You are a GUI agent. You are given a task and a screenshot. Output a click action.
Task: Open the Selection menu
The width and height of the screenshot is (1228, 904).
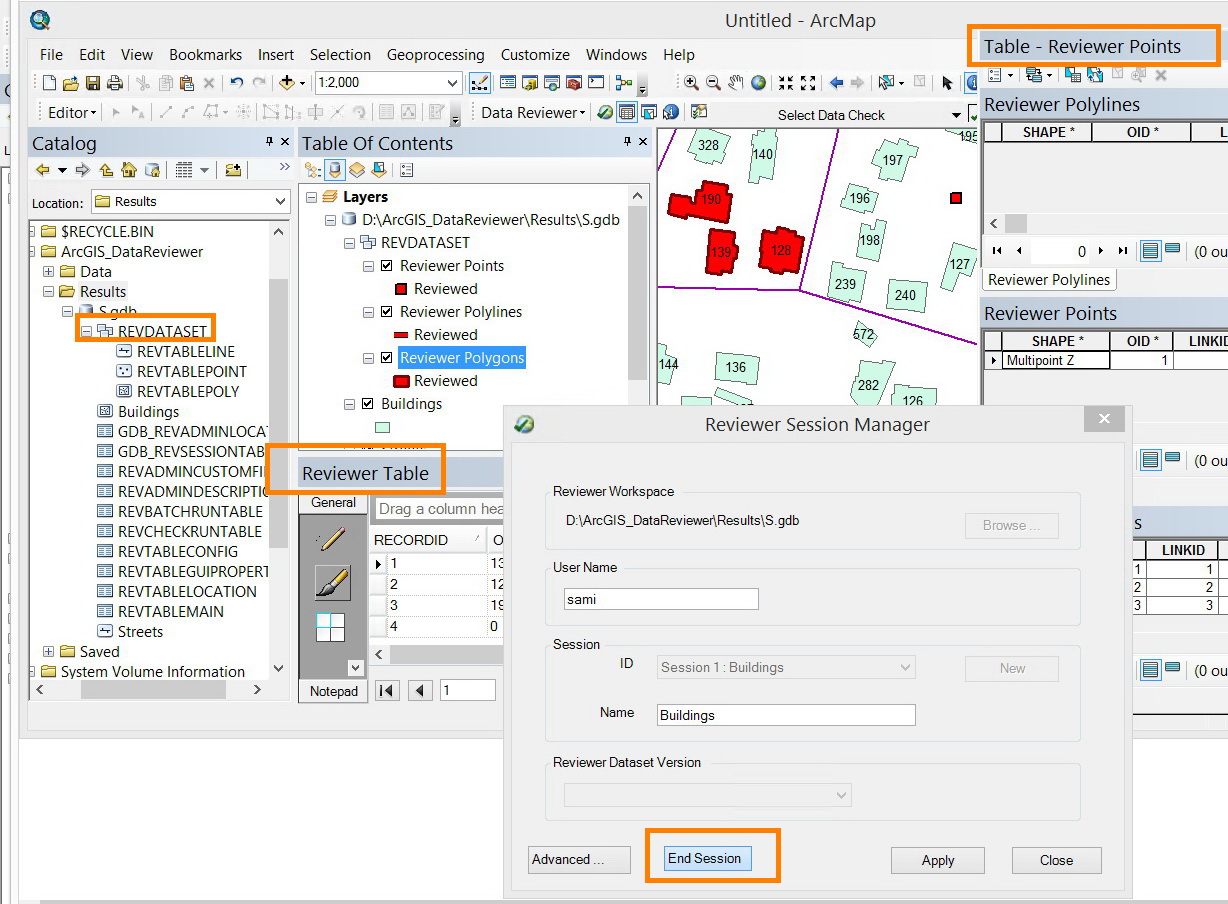click(340, 55)
